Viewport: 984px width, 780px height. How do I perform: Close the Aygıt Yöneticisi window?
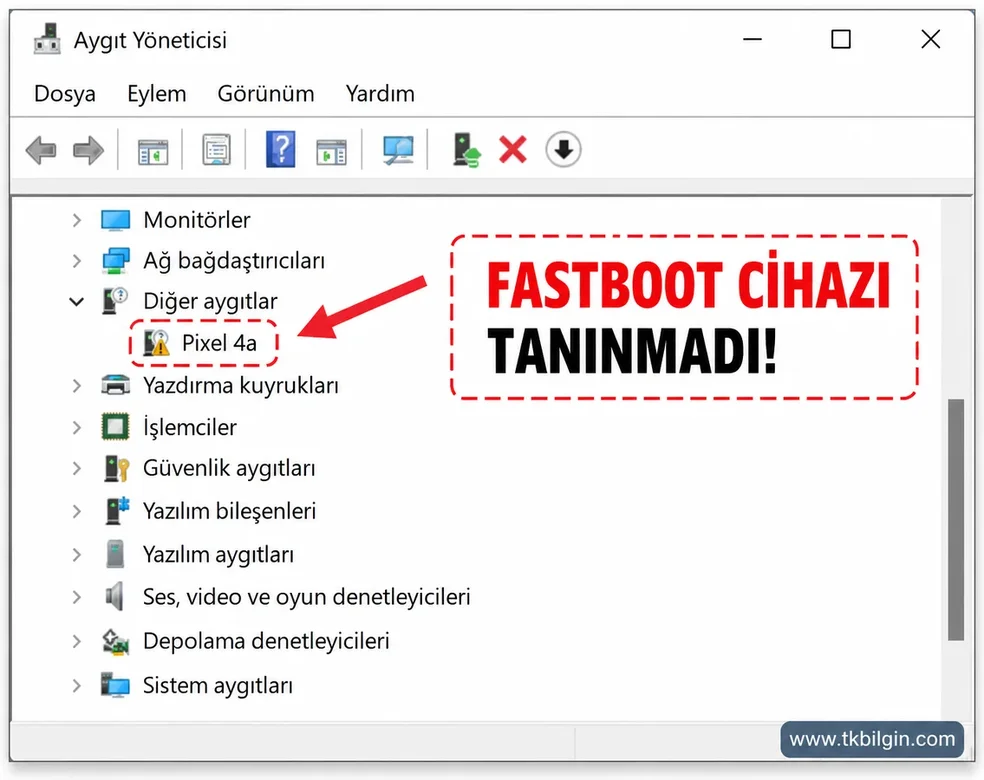(x=931, y=40)
